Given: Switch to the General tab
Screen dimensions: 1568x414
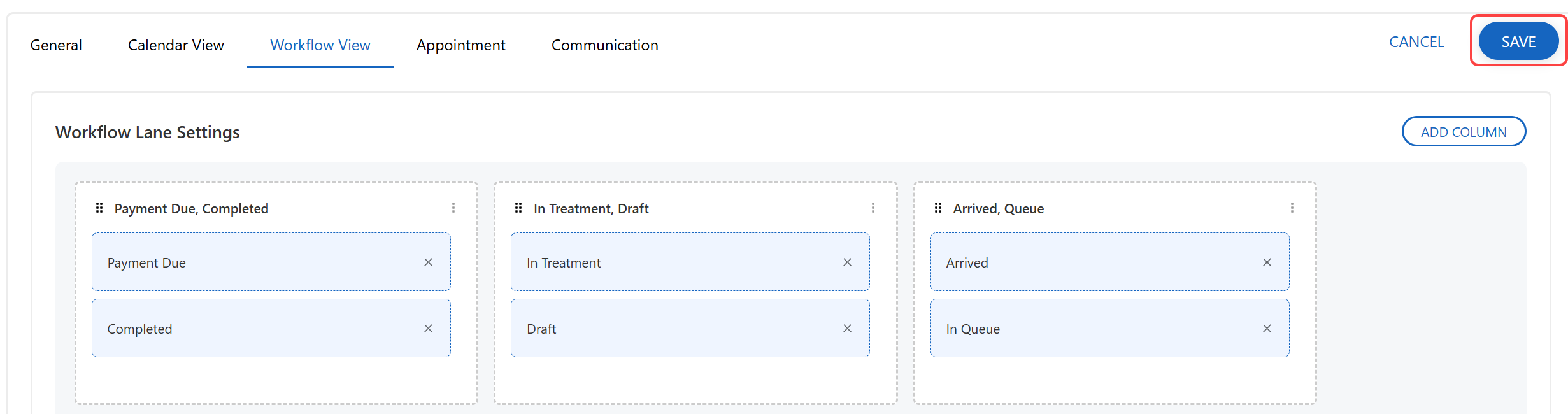Looking at the screenshot, I should 56,45.
